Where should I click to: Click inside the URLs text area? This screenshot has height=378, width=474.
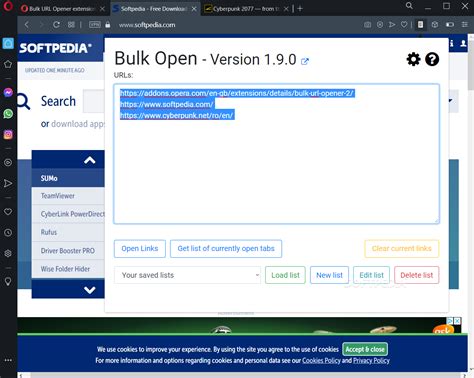coord(276,154)
